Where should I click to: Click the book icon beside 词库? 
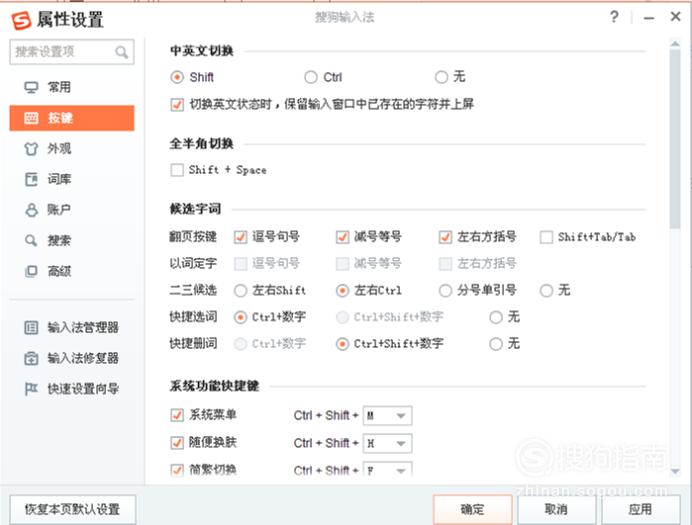(x=31, y=179)
